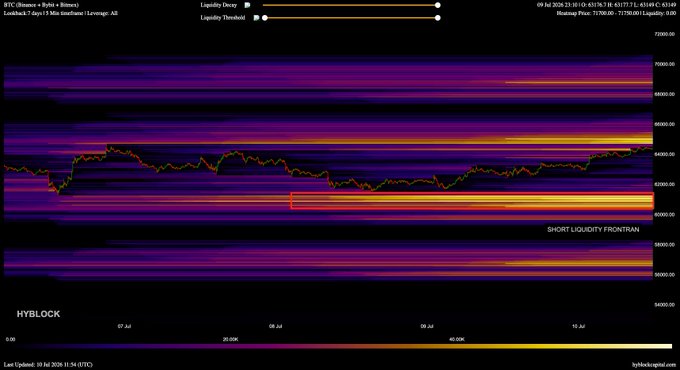Click the 0.00 color scale label
The width and height of the screenshot is (680, 370).
tap(10, 339)
